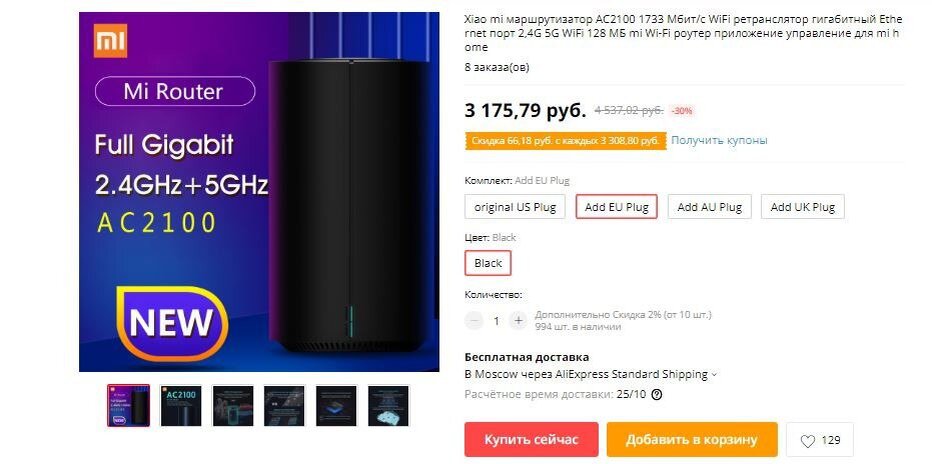The image size is (932, 464).
Task: Click the Добавить в корзину button
Action: pos(692,440)
